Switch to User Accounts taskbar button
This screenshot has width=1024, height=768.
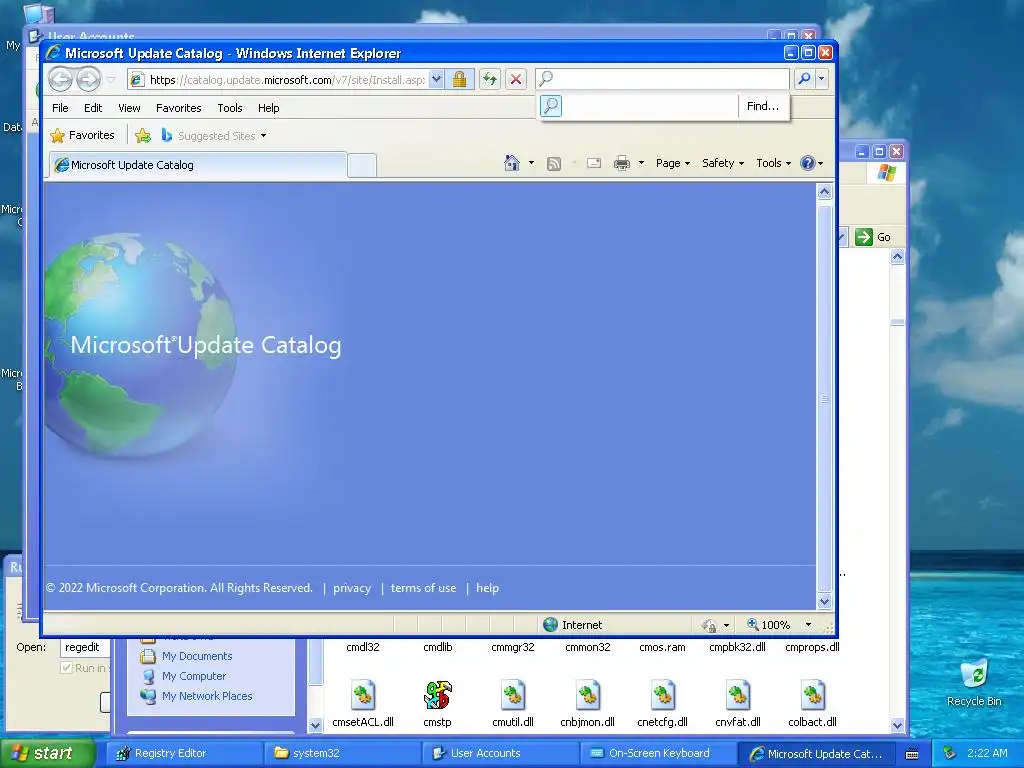pos(500,753)
